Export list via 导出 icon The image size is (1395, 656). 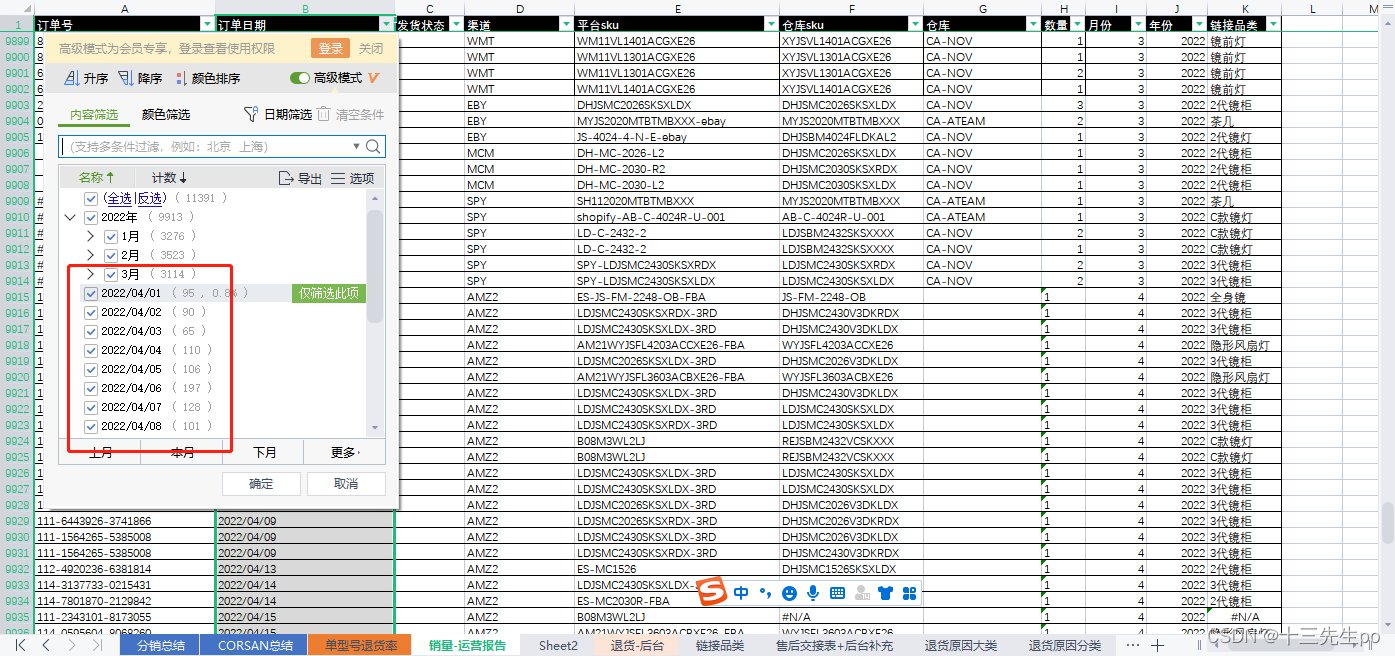click(x=286, y=178)
